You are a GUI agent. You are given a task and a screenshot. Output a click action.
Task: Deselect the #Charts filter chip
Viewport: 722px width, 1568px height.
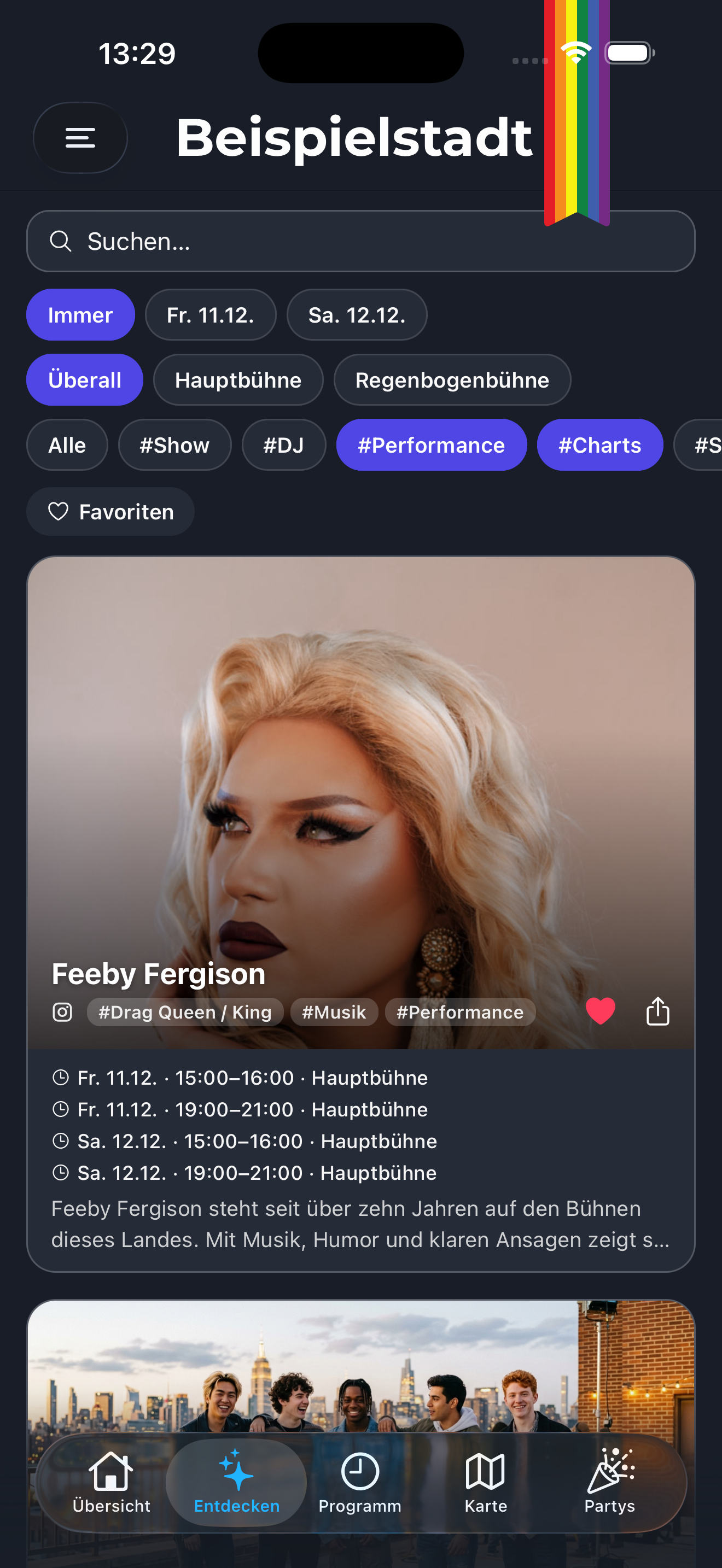[x=599, y=445]
